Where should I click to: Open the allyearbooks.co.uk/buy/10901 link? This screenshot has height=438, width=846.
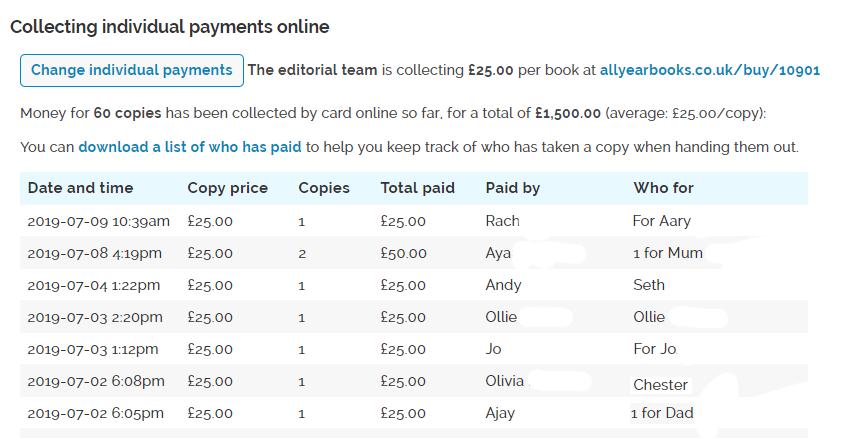click(x=710, y=70)
